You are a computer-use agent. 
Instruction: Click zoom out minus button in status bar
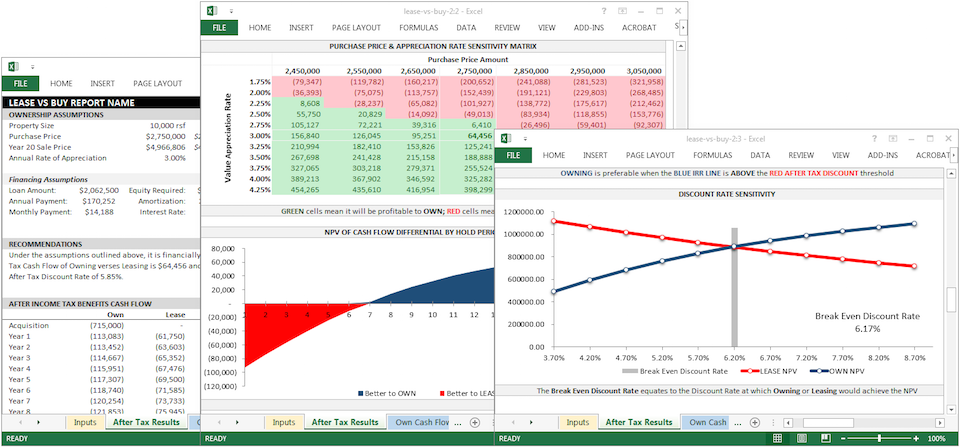[x=844, y=438]
